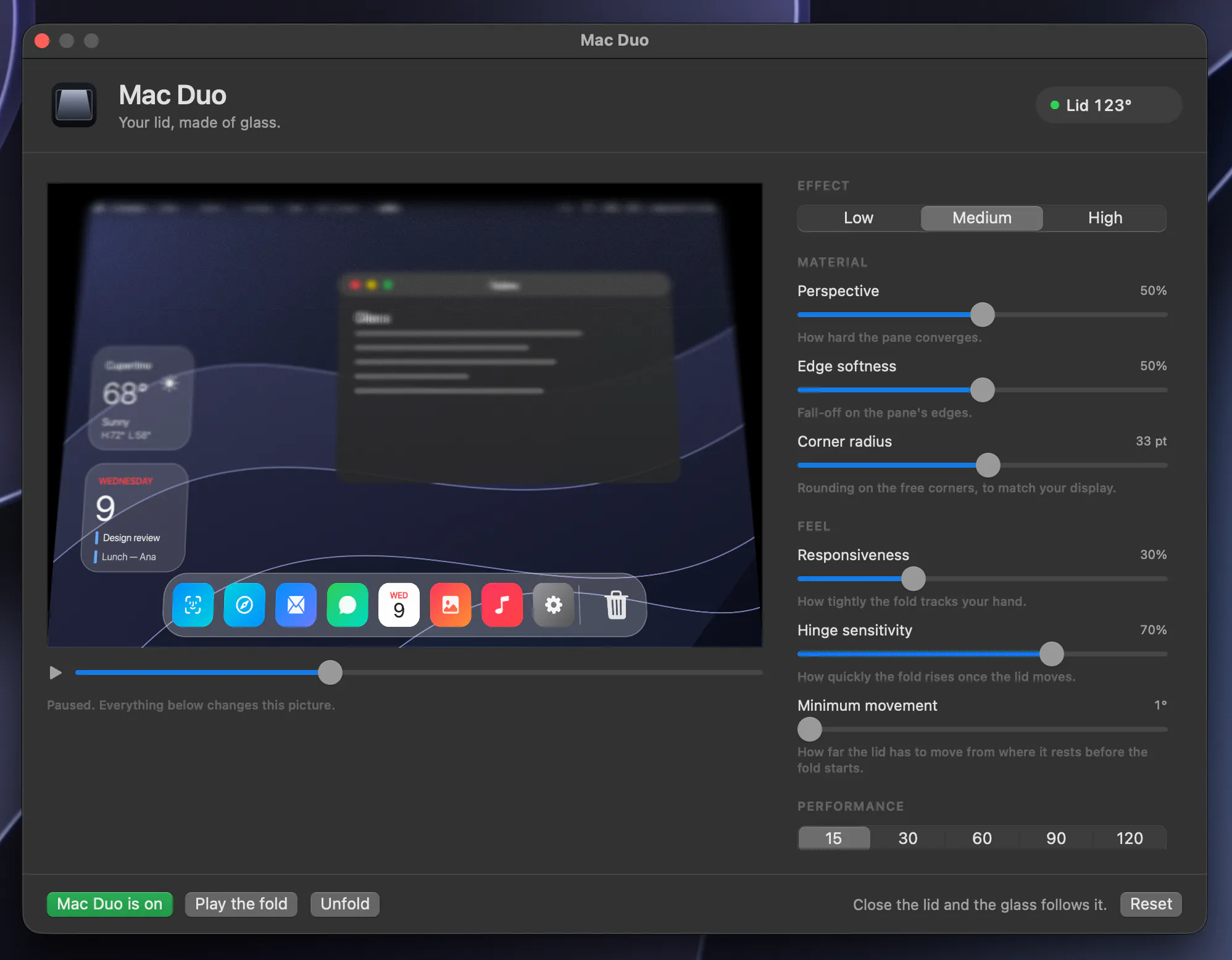Select the High effect option
1232x960 pixels.
[1105, 218]
